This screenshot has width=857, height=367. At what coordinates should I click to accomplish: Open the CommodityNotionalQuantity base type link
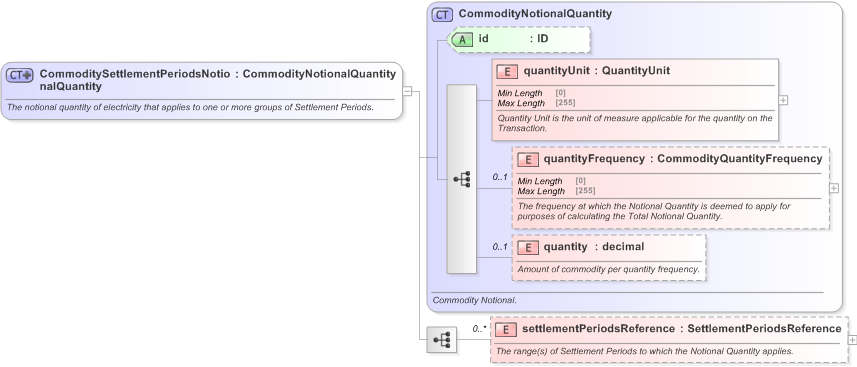click(319, 74)
